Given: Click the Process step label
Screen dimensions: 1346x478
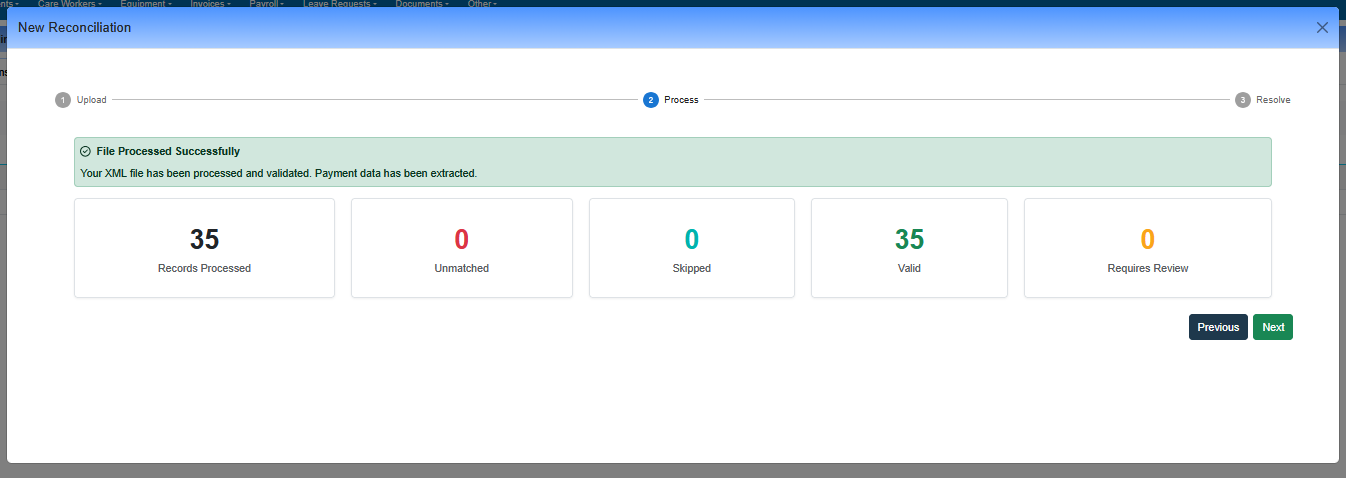Looking at the screenshot, I should pos(681,100).
